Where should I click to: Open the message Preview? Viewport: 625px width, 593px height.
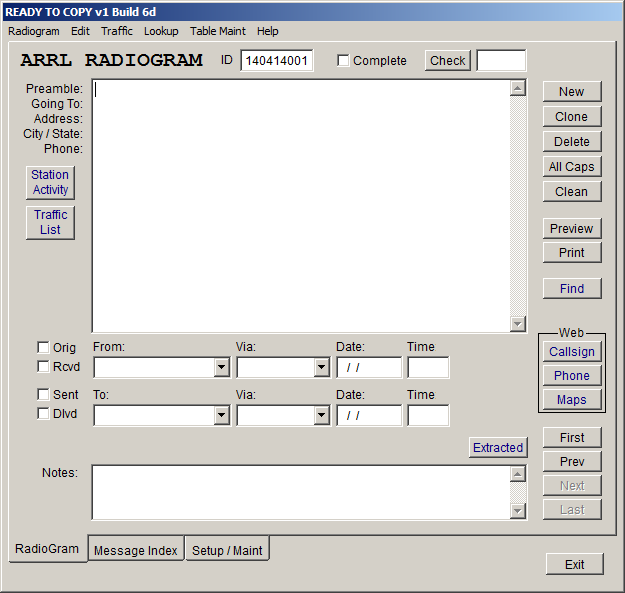572,229
